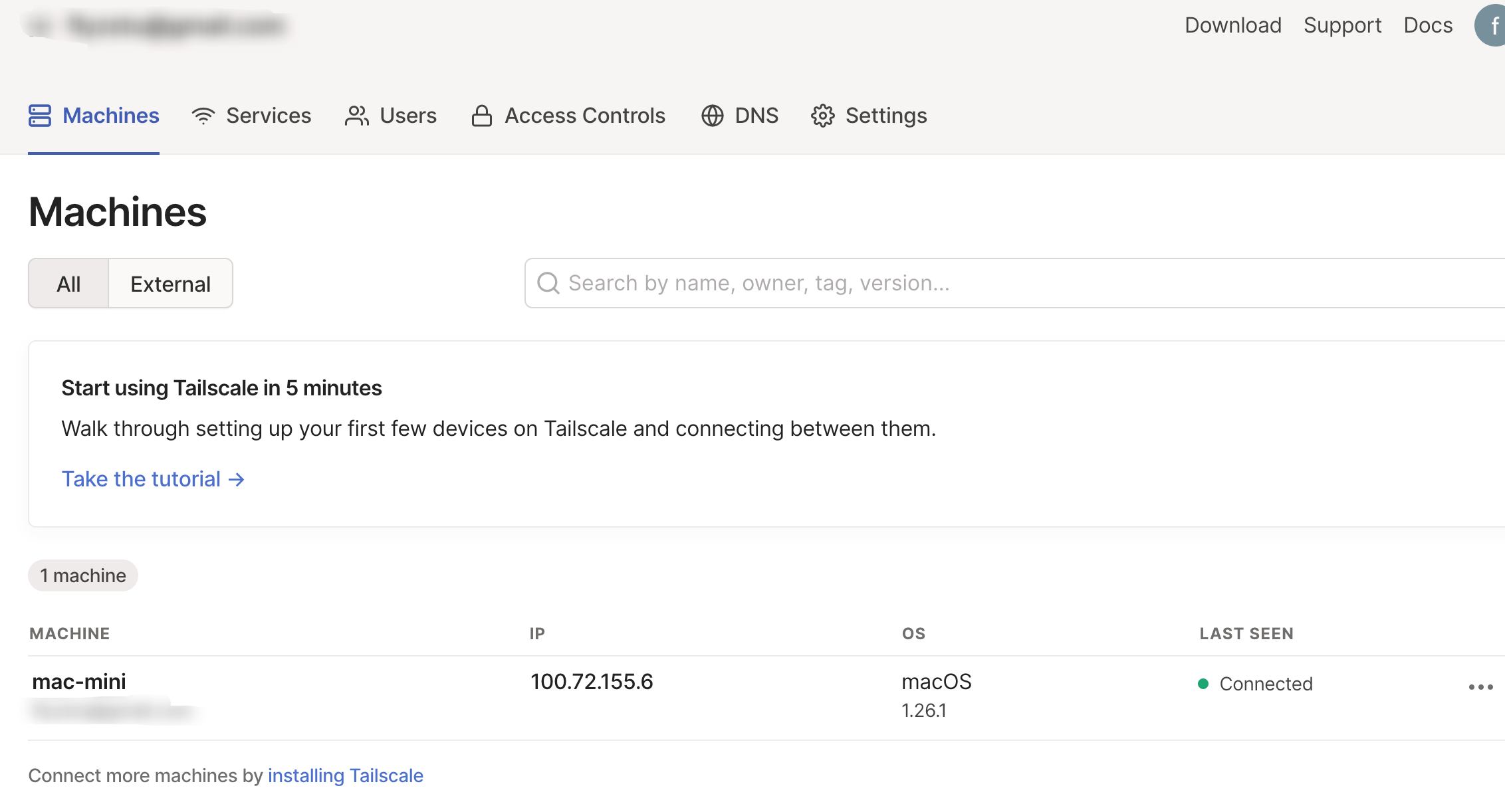Open the user avatar menu
Viewport: 1505px width, 812px height.
tap(1492, 26)
